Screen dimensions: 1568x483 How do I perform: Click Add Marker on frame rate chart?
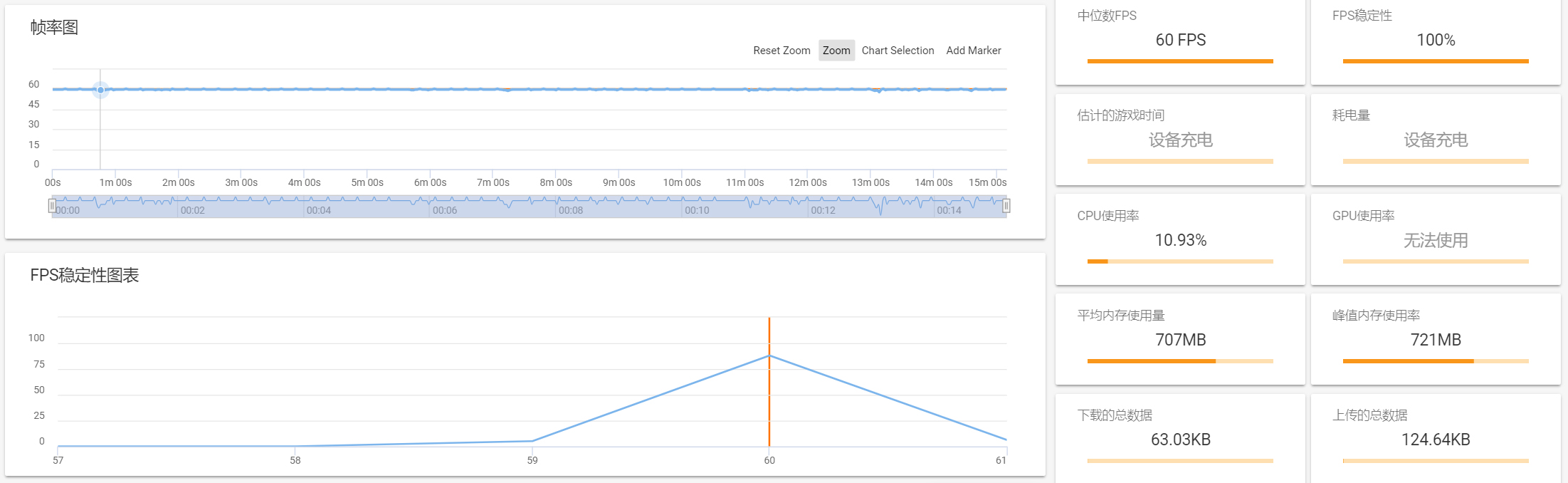(x=973, y=51)
